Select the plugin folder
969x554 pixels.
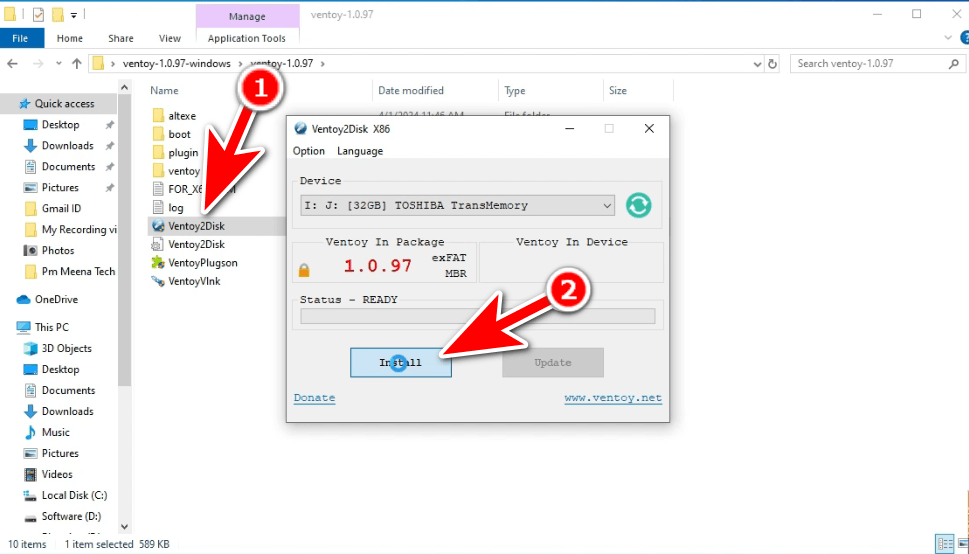coord(183,153)
